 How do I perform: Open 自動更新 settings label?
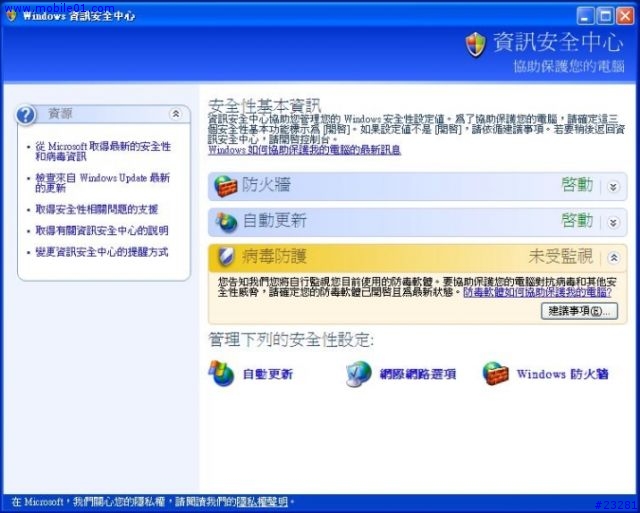pyautogui.click(x=268, y=374)
